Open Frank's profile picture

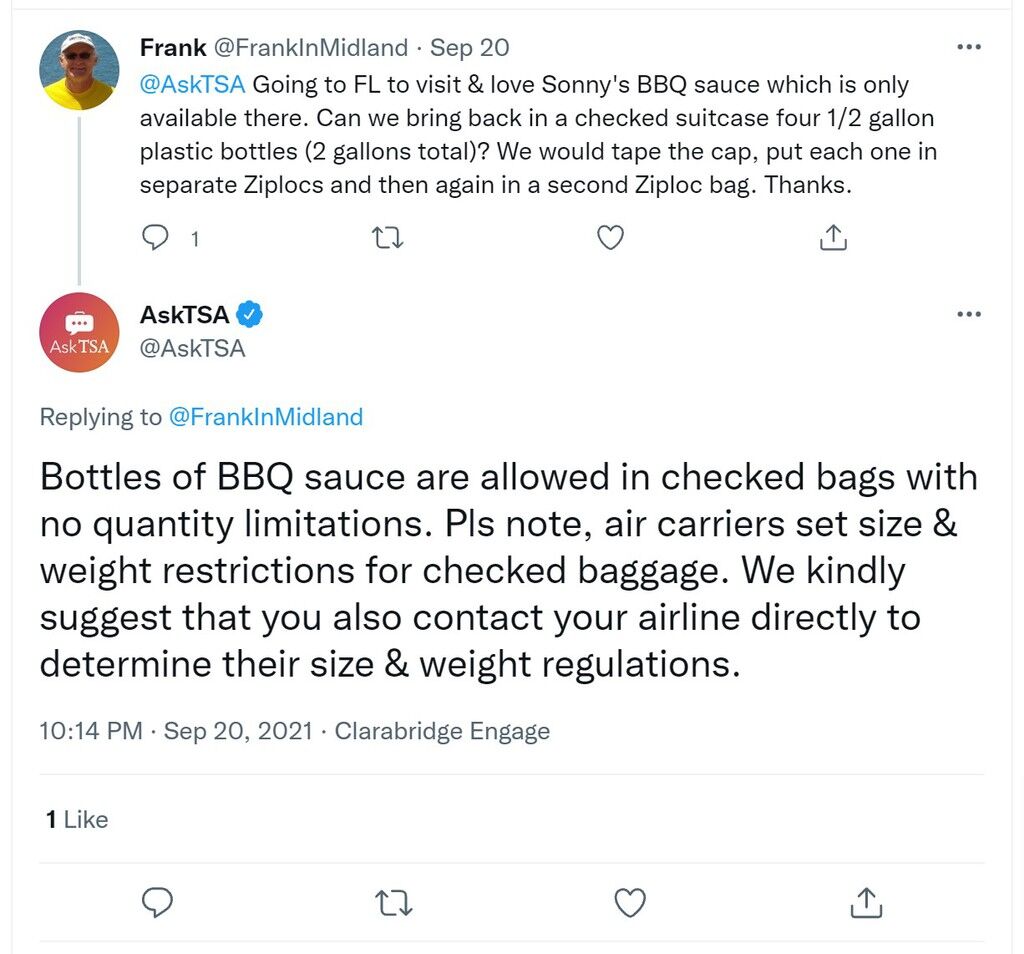click(x=79, y=70)
